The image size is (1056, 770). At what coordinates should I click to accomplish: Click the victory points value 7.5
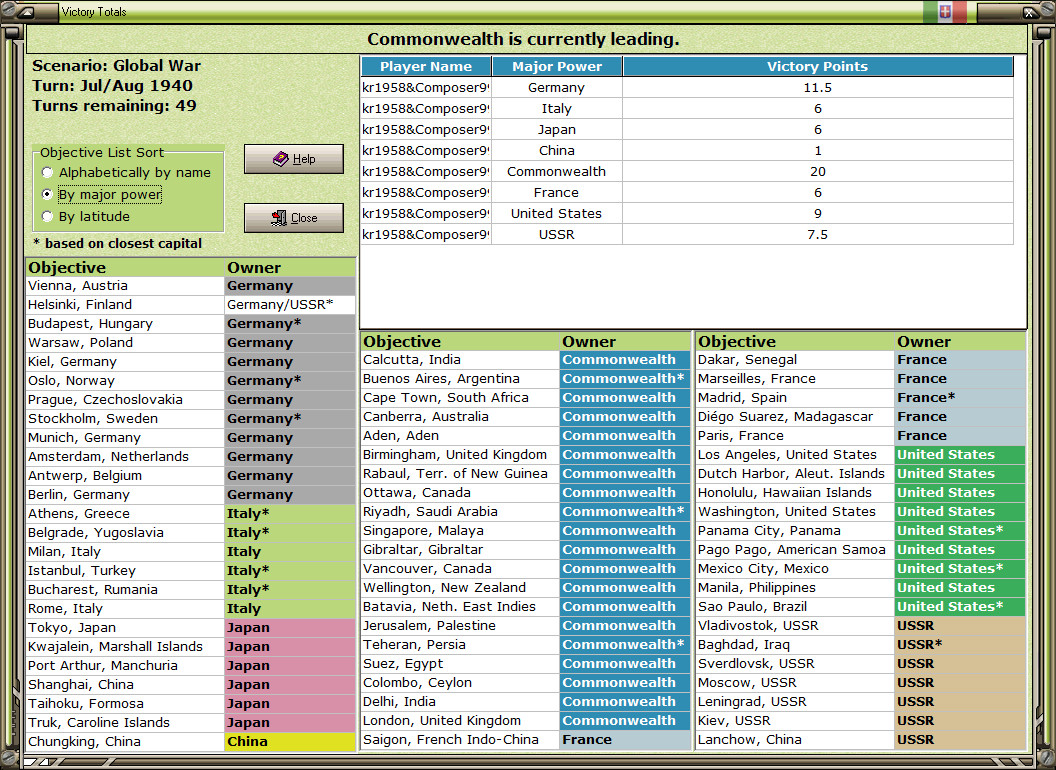coord(818,234)
